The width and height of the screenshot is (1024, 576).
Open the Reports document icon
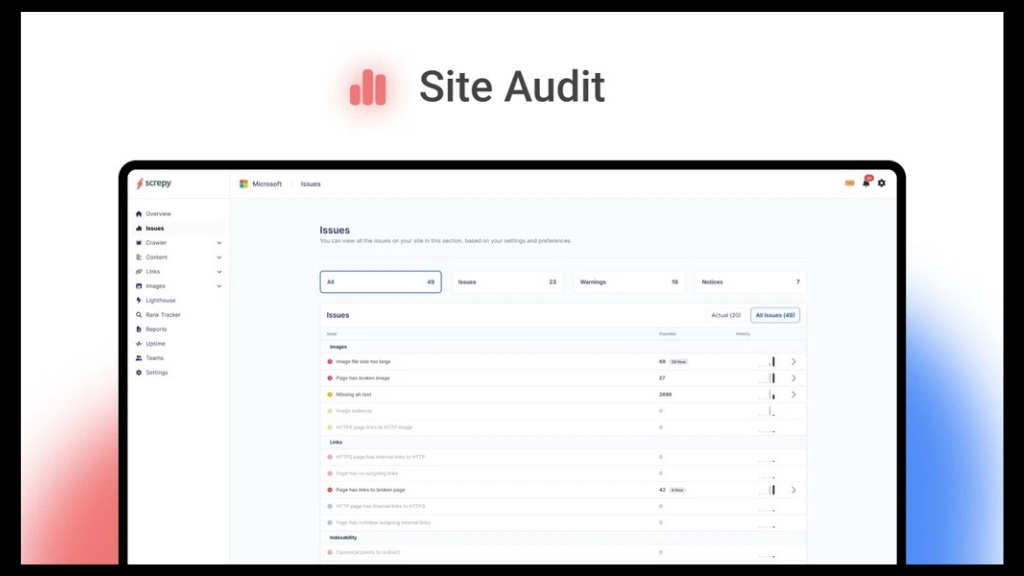tap(137, 329)
